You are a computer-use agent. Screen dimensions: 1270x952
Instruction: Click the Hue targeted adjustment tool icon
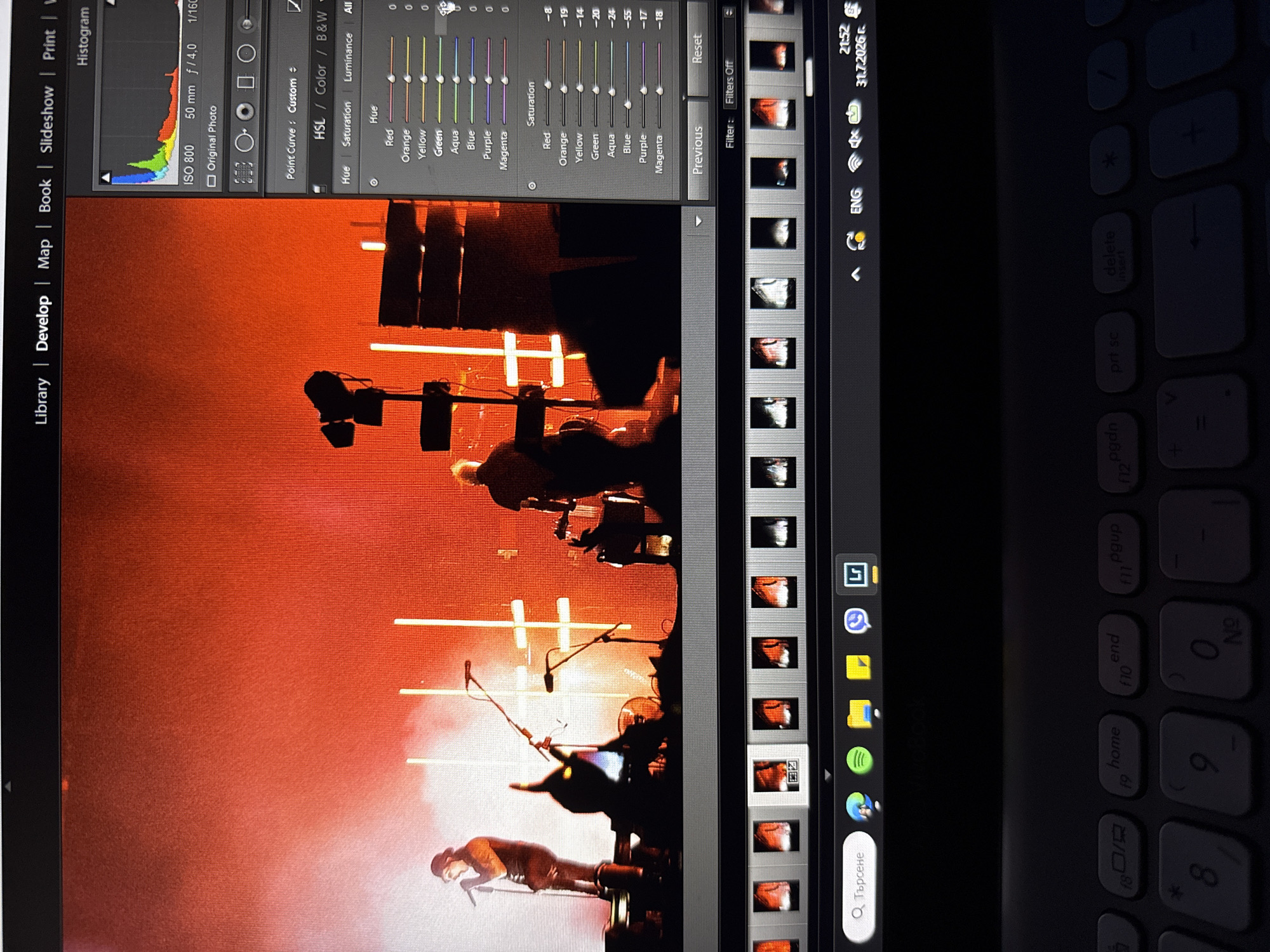click(x=373, y=183)
